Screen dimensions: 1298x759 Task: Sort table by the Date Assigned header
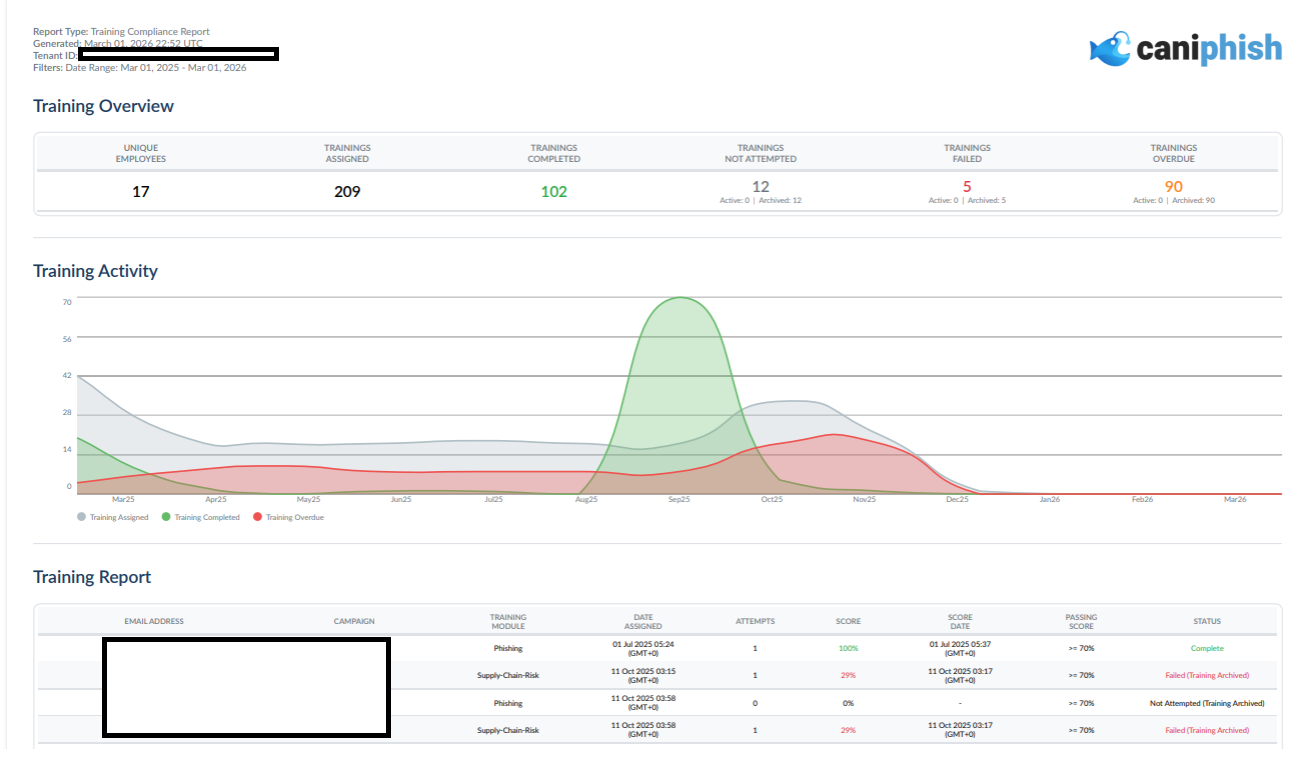643,621
